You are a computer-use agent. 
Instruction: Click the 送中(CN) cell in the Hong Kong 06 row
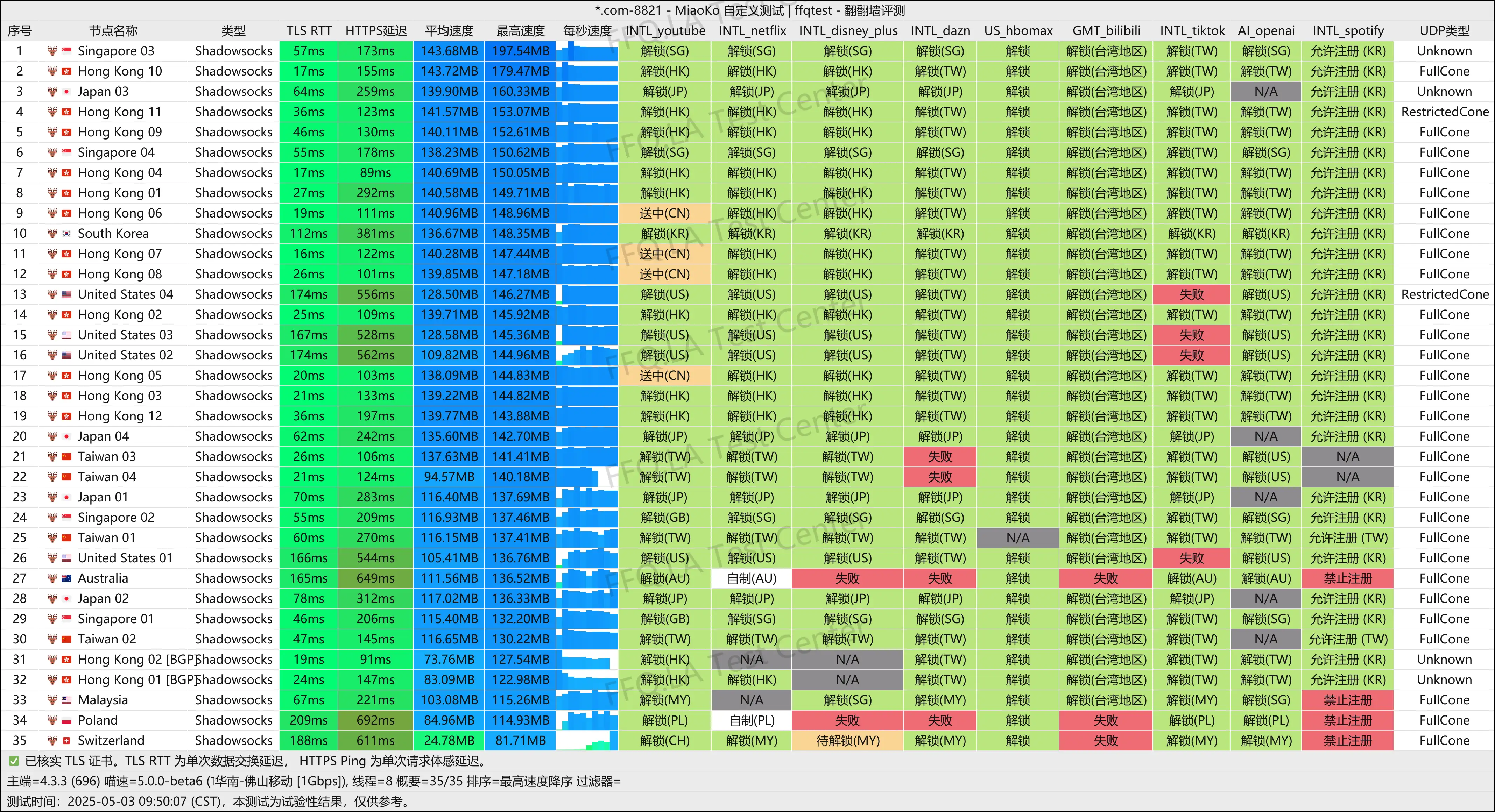(x=665, y=213)
